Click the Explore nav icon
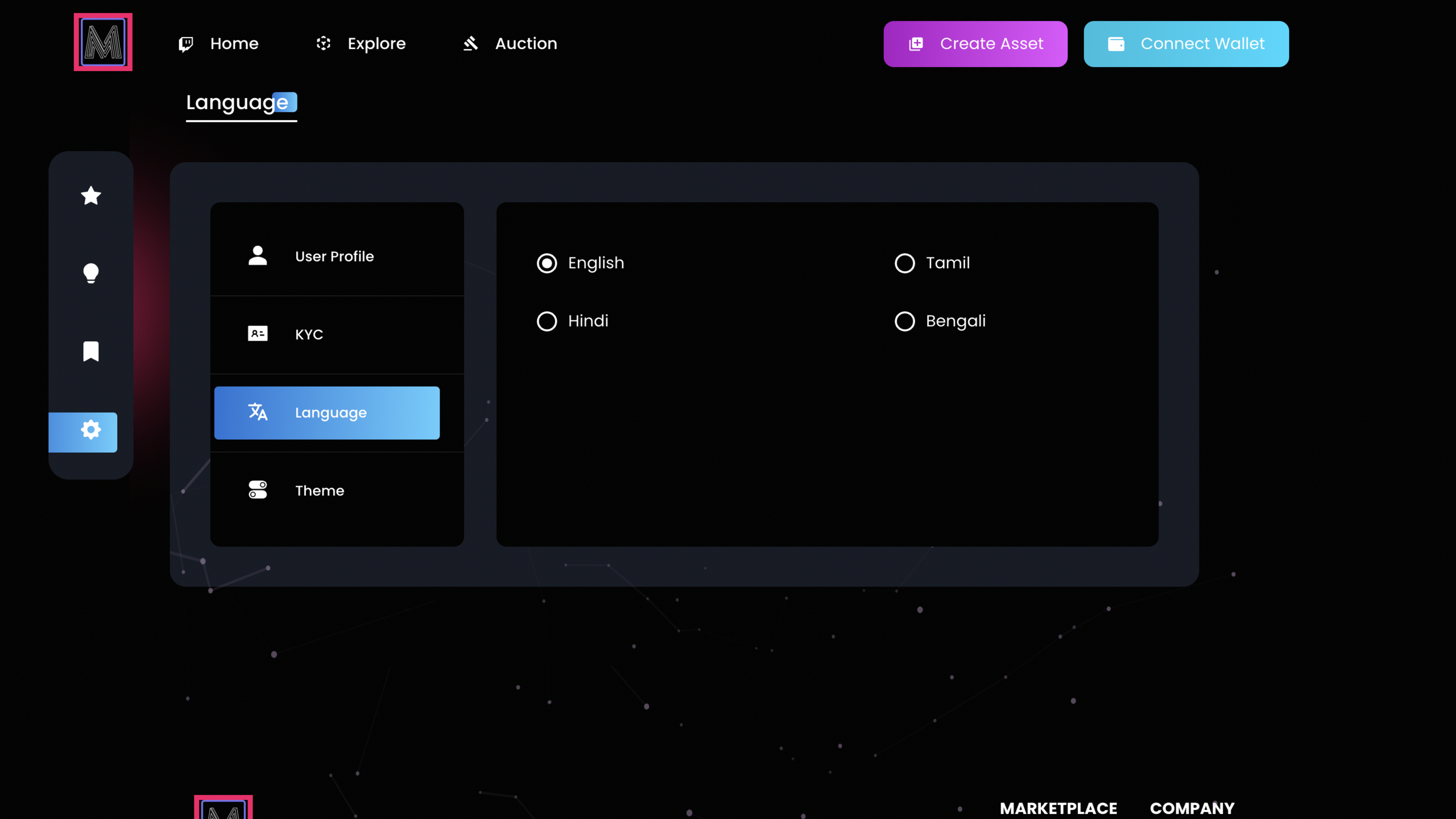 tap(324, 44)
